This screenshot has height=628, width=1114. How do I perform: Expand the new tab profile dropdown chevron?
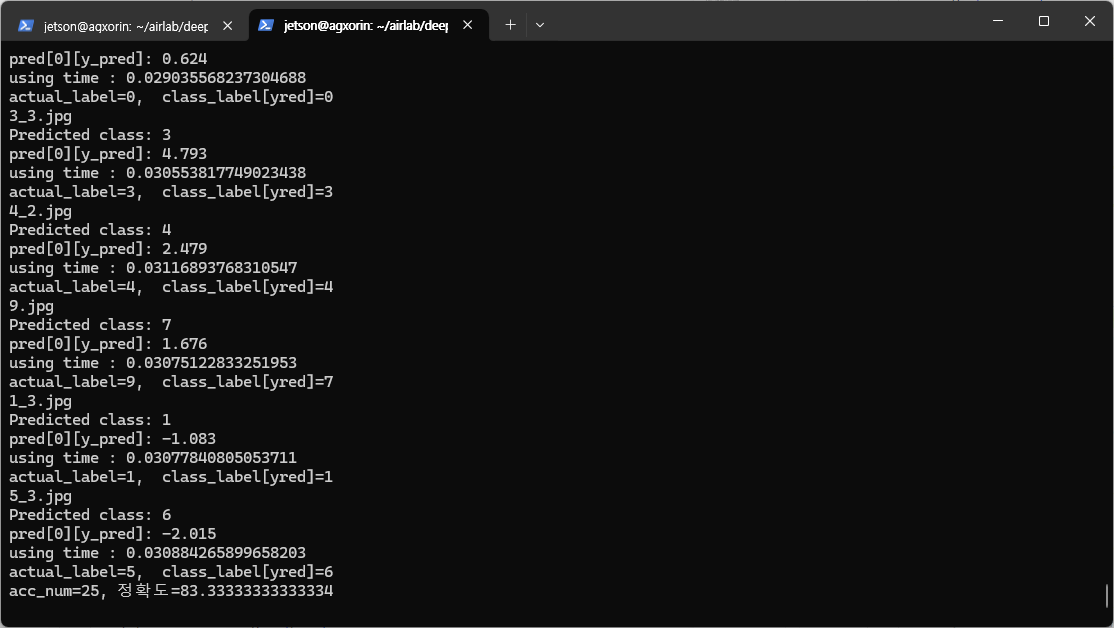coord(540,25)
